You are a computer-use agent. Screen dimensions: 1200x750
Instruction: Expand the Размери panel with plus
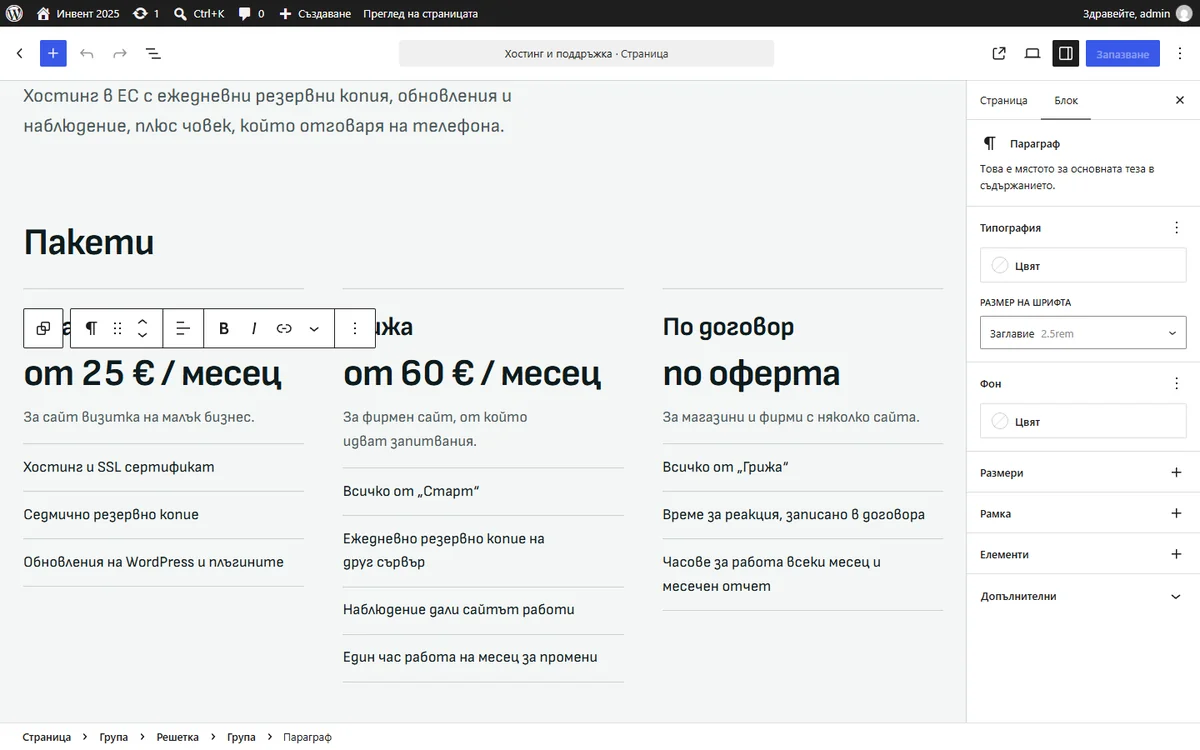click(1176, 473)
